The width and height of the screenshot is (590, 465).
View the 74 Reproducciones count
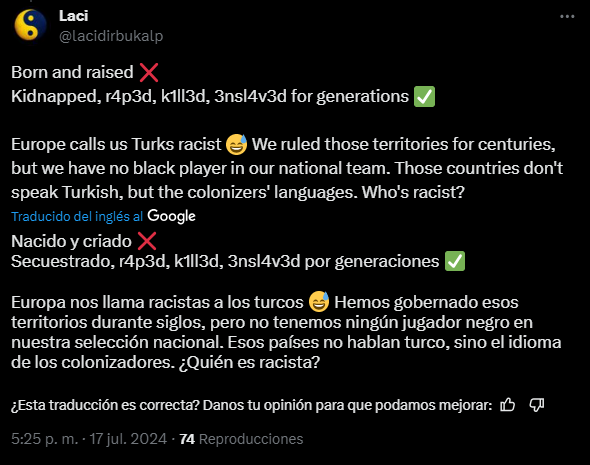[x=241, y=439]
